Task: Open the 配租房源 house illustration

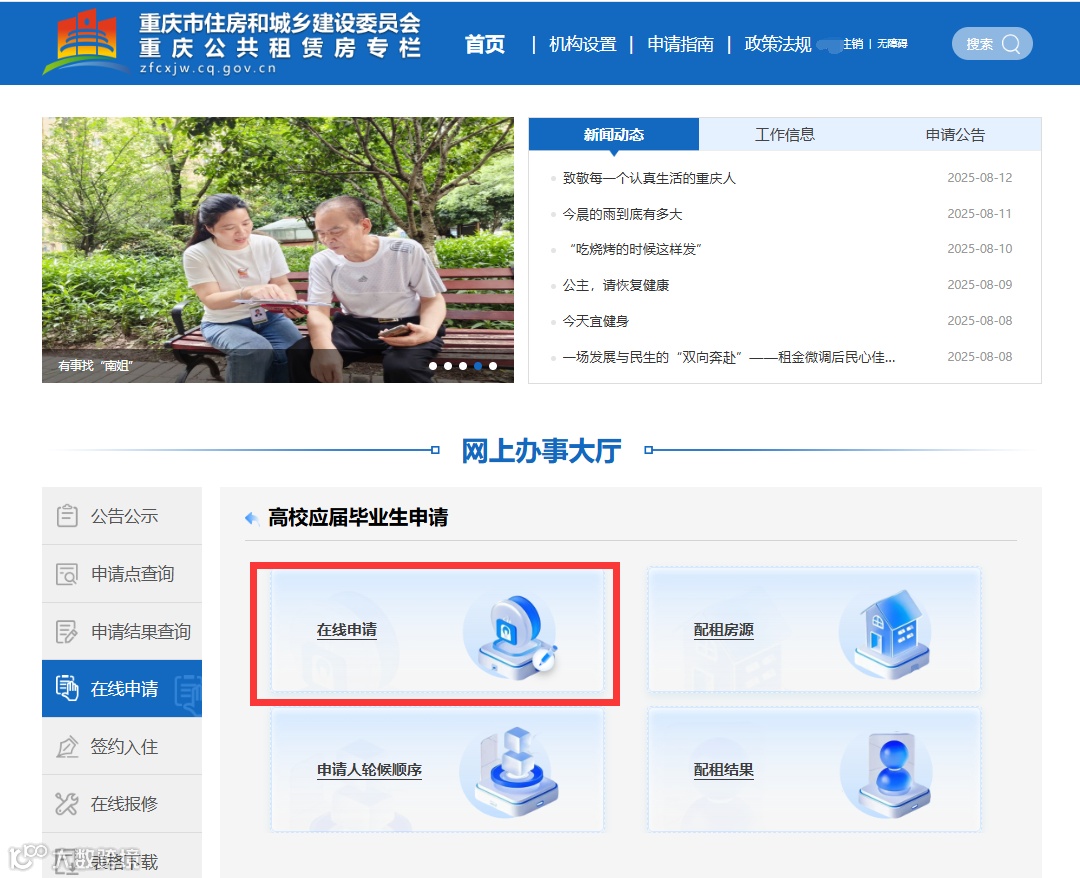Action: tap(886, 635)
